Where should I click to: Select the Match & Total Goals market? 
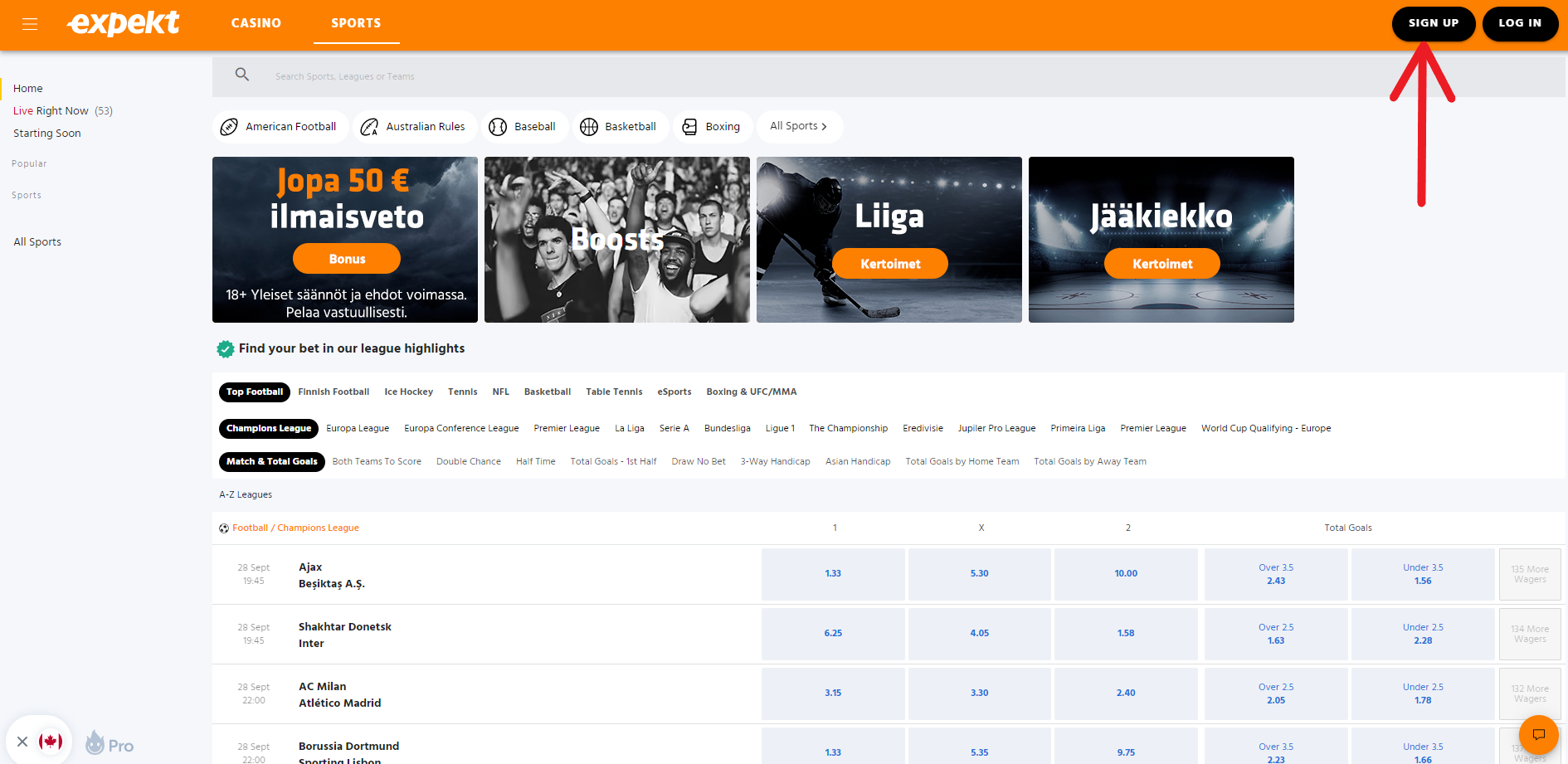tap(272, 462)
